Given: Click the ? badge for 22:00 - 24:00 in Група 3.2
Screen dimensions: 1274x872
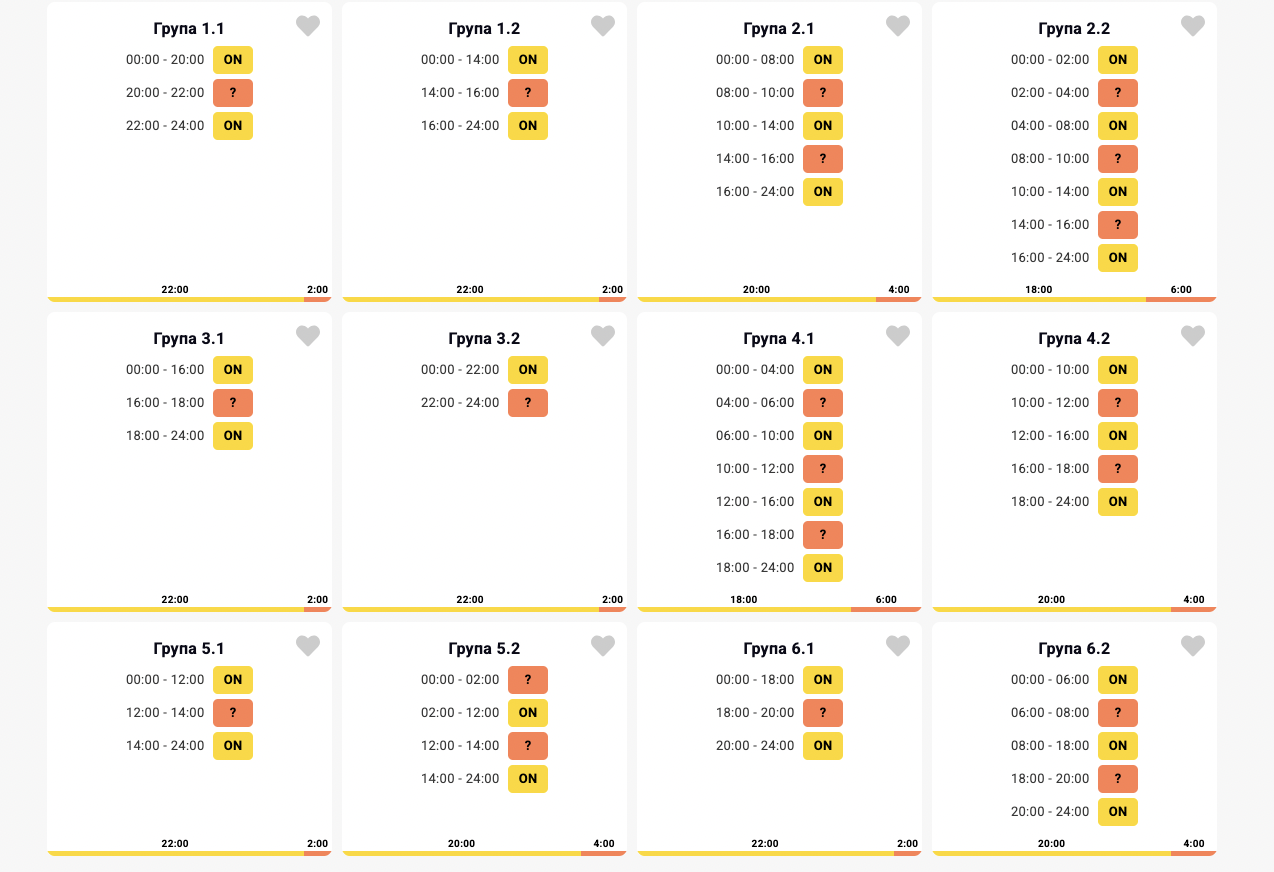Looking at the screenshot, I should (x=528, y=403).
